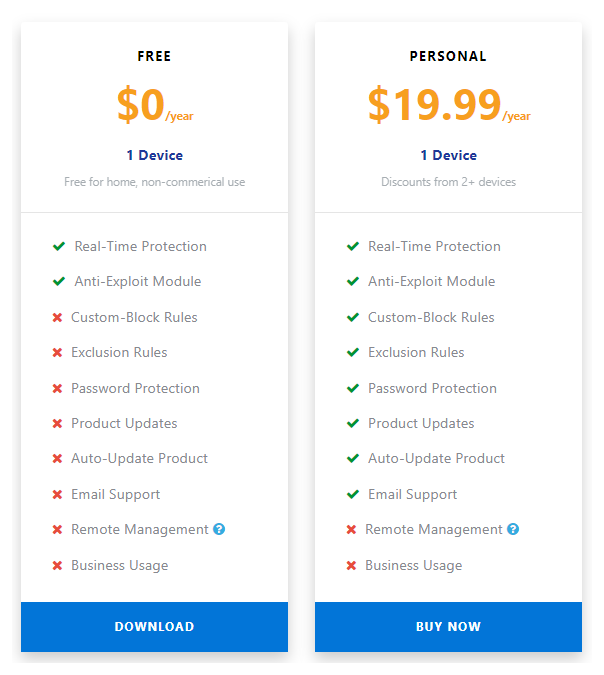604x675 pixels.
Task: Click red X beside Free Password Protection
Action: [57, 389]
